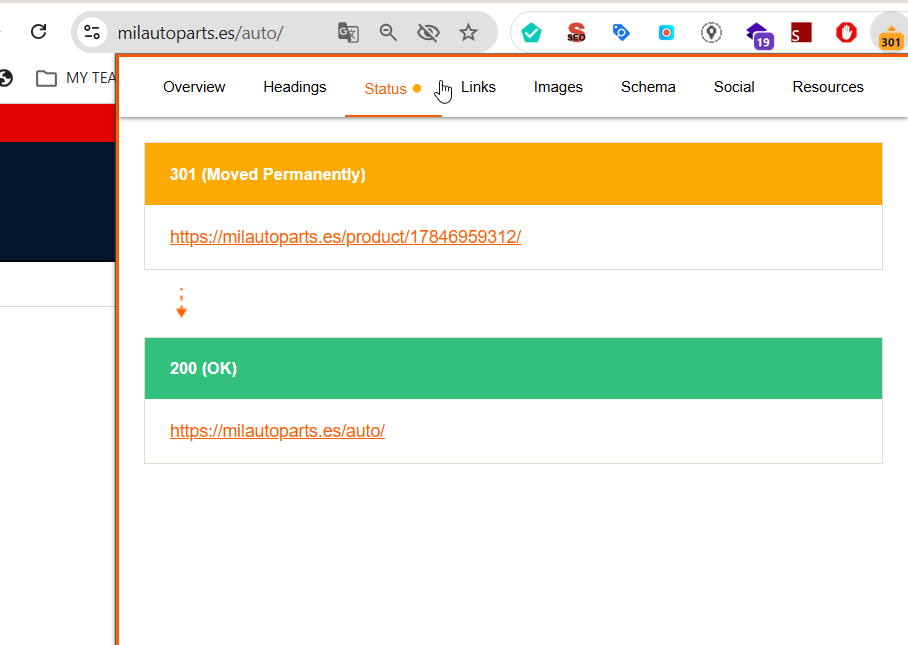Open the screen recorder extension icon
Image resolution: width=908 pixels, height=645 pixels.
(x=666, y=32)
